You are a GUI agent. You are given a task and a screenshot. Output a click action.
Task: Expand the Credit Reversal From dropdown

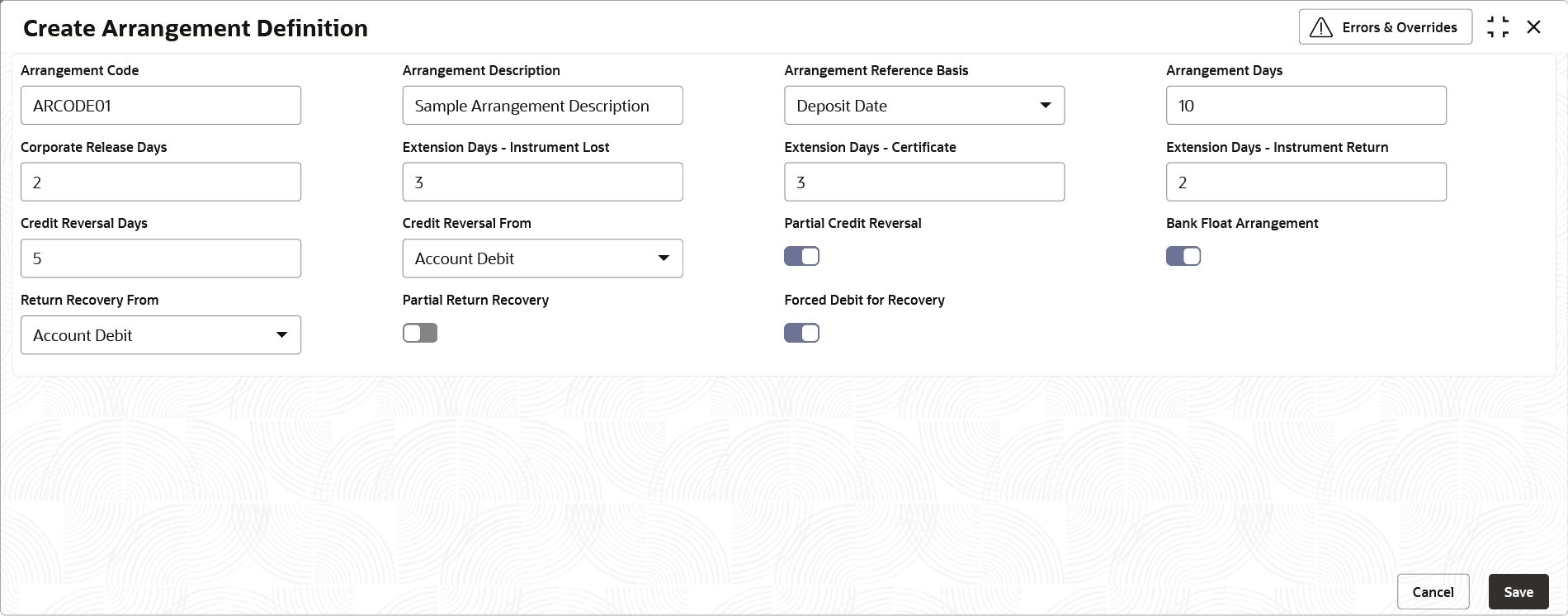coord(542,258)
